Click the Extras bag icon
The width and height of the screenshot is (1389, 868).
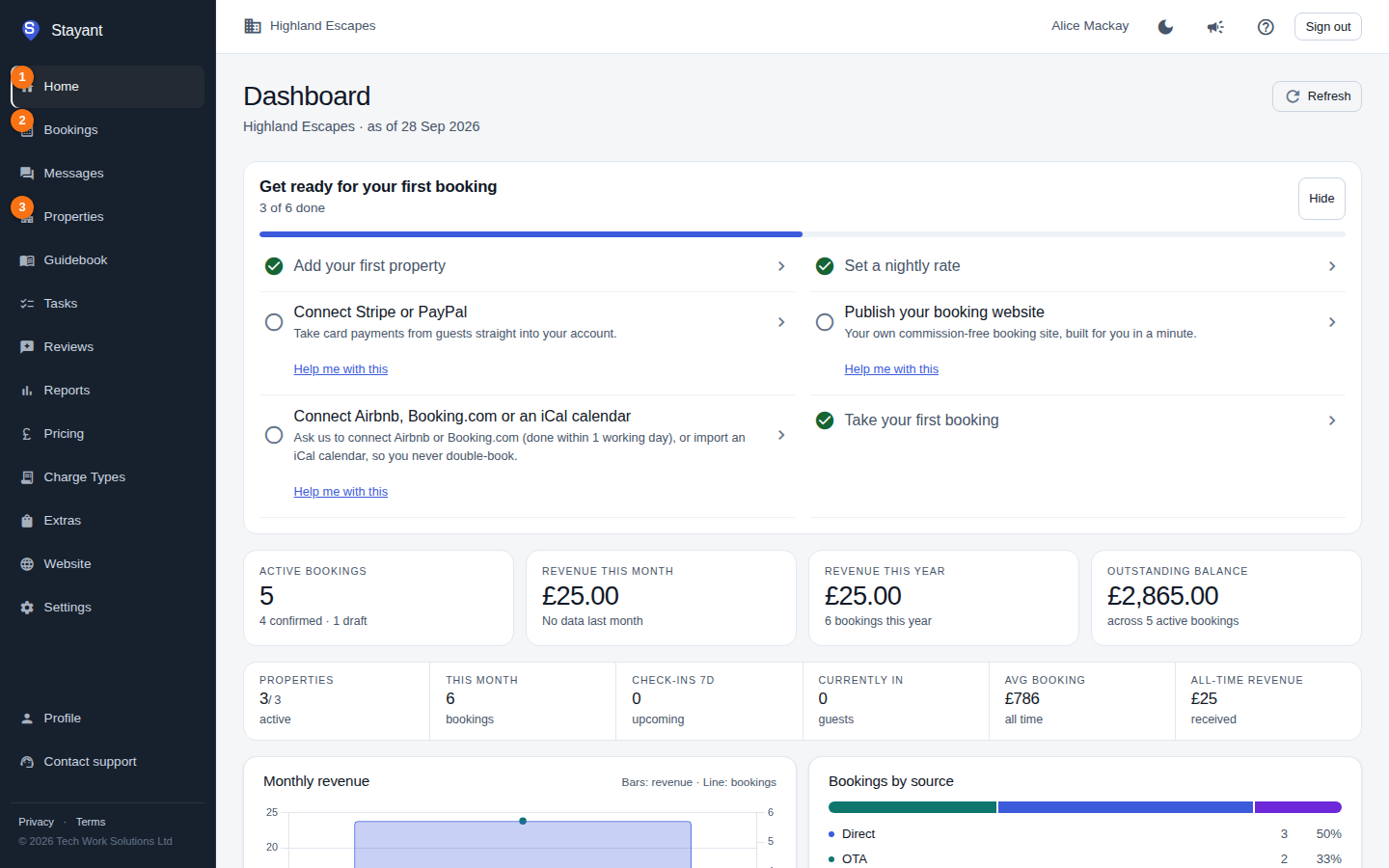[27, 521]
